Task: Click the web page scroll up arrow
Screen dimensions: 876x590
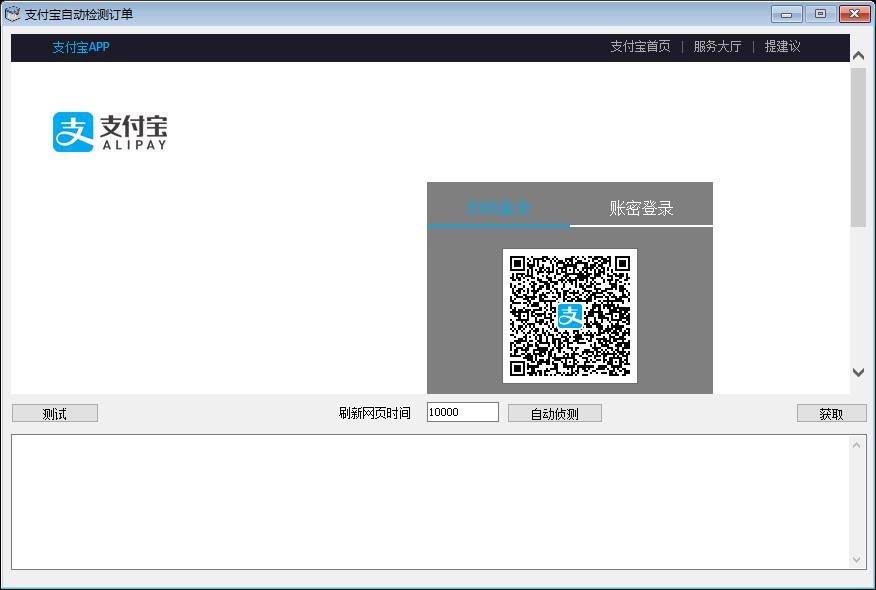Action: click(859, 55)
